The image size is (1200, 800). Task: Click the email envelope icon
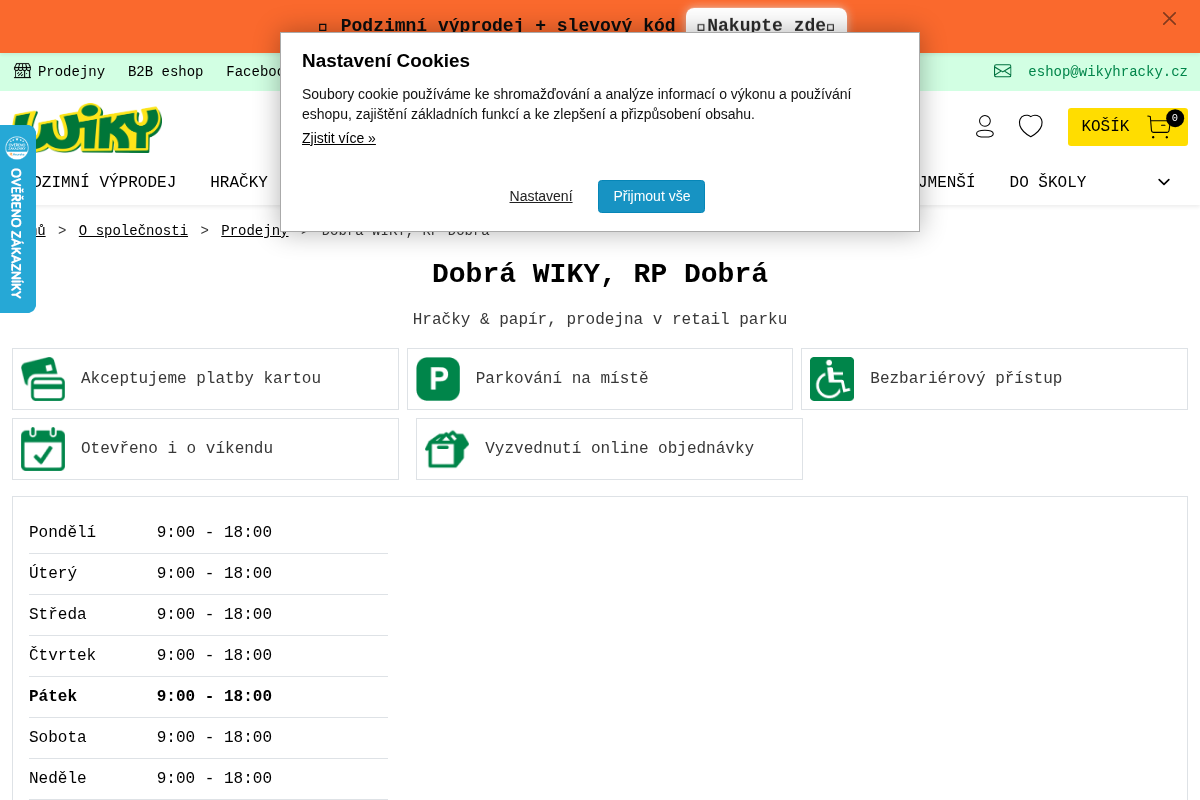pyautogui.click(x=1003, y=71)
